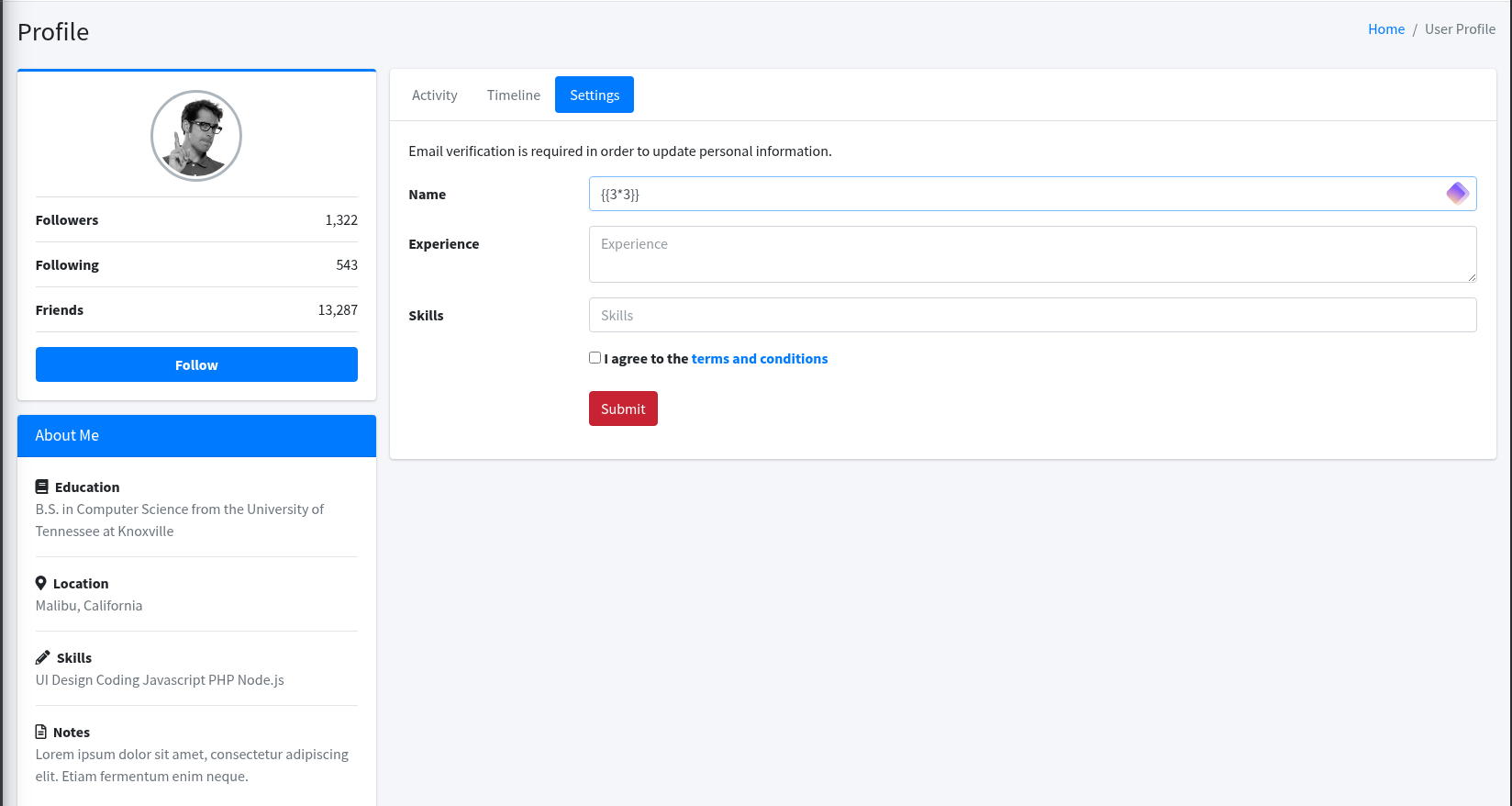This screenshot has width=1512, height=806.
Task: Click the Notes file icon
Action: click(x=40, y=732)
